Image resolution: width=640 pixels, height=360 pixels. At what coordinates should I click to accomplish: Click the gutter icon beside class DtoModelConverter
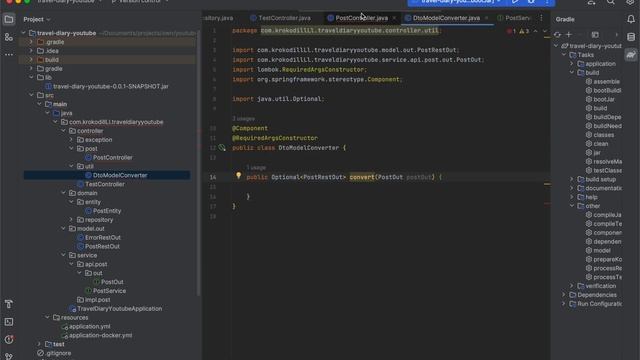[222, 148]
